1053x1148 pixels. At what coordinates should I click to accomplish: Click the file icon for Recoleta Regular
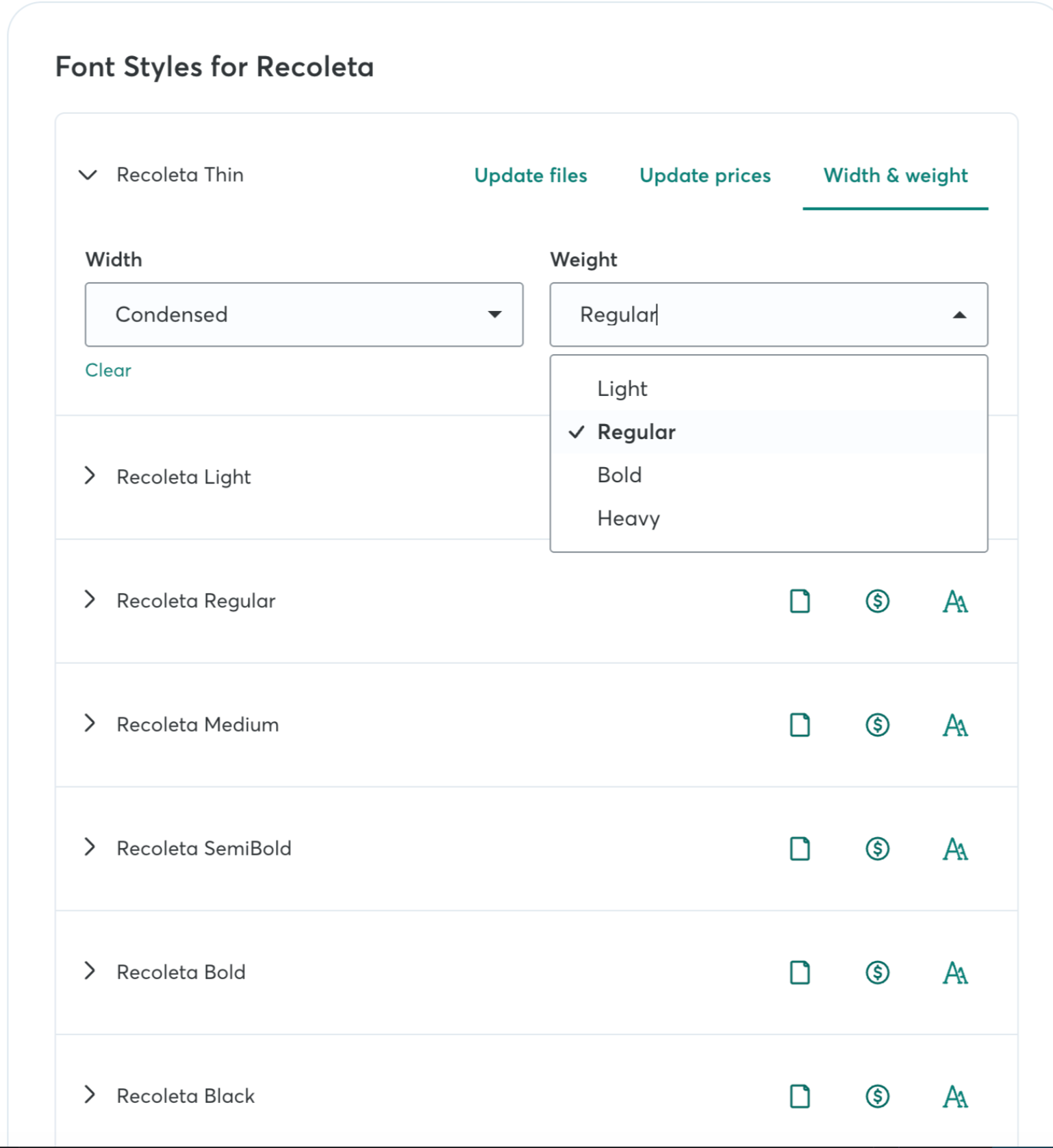[800, 601]
